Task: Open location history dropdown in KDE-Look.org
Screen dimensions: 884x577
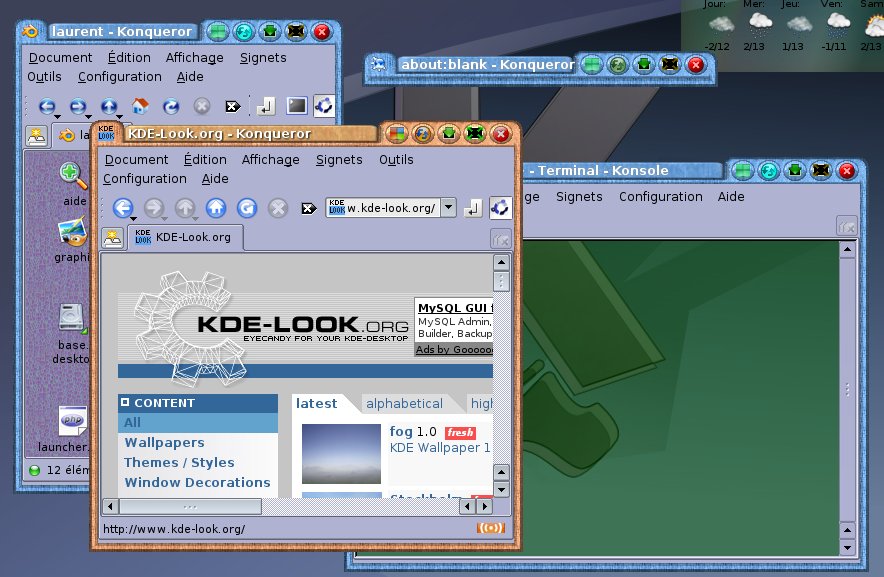Action: (448, 207)
